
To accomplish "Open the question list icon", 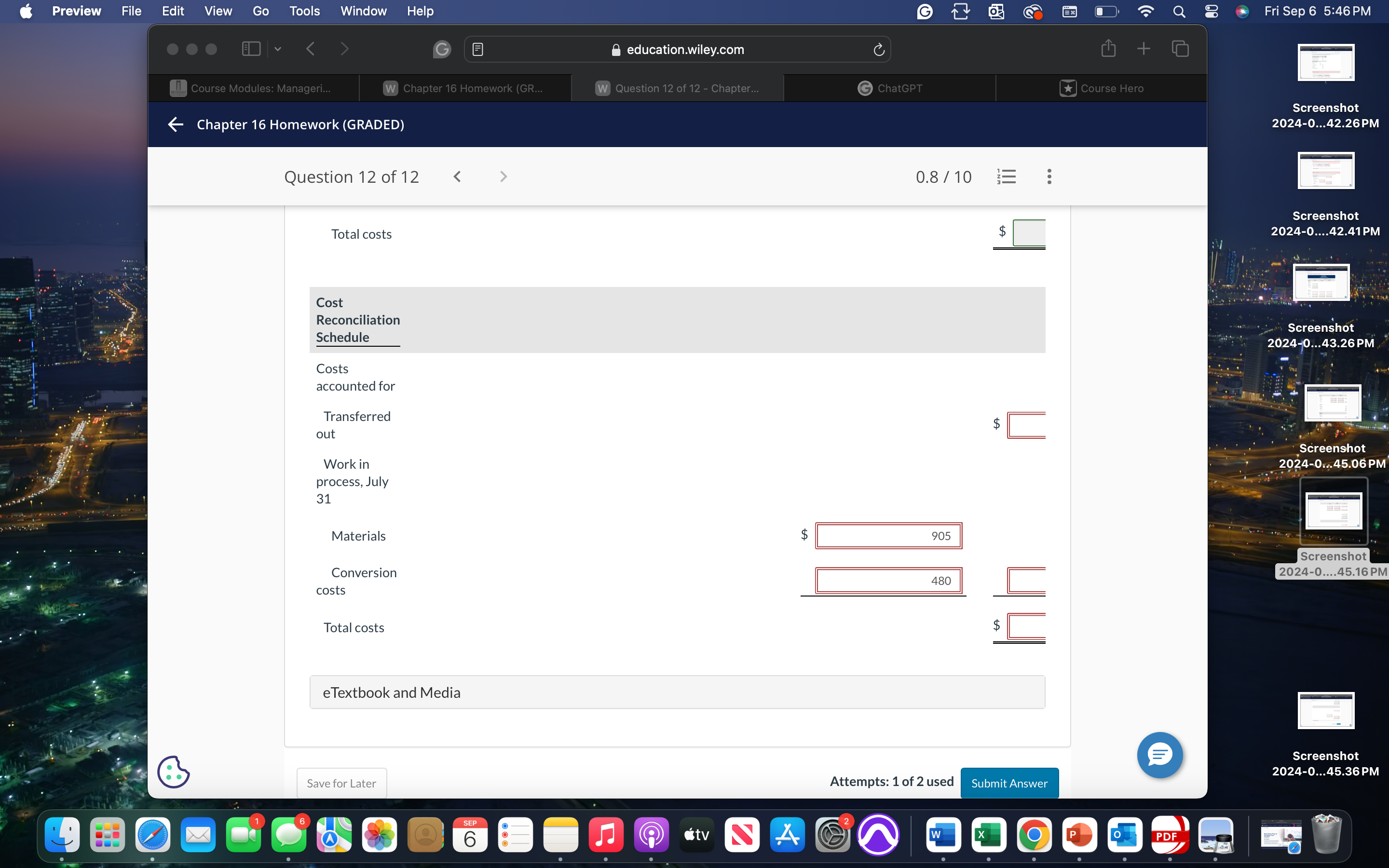I will 1006,177.
